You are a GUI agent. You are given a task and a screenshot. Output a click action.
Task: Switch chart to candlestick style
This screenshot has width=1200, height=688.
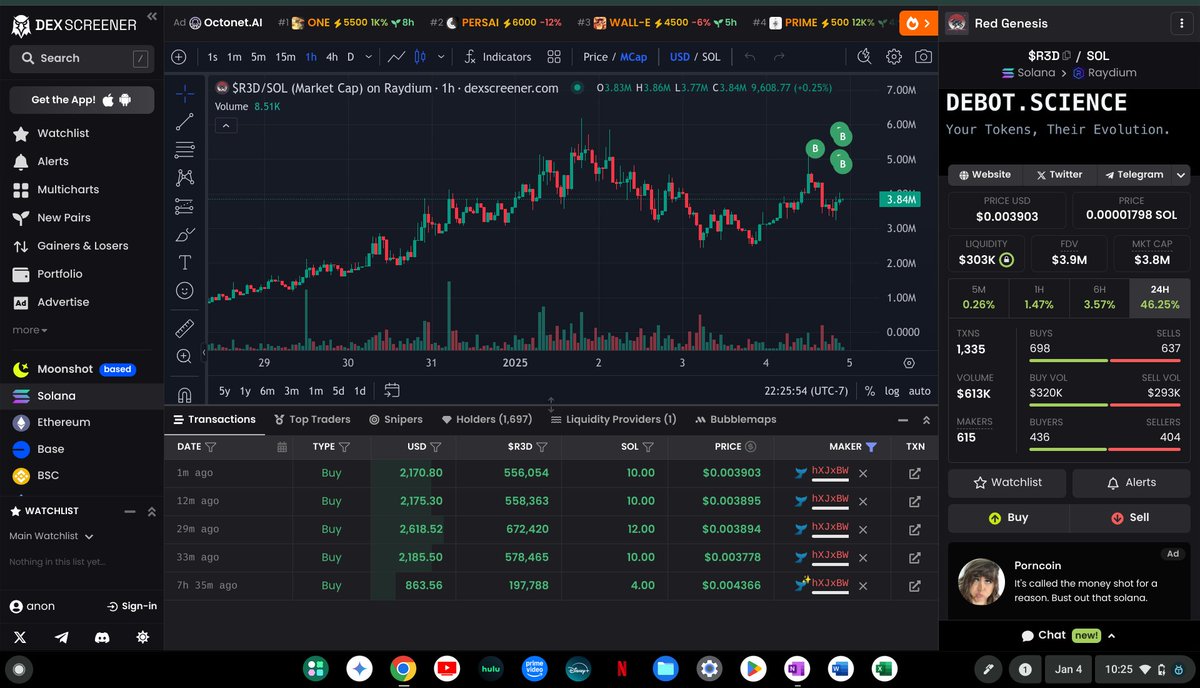click(421, 57)
